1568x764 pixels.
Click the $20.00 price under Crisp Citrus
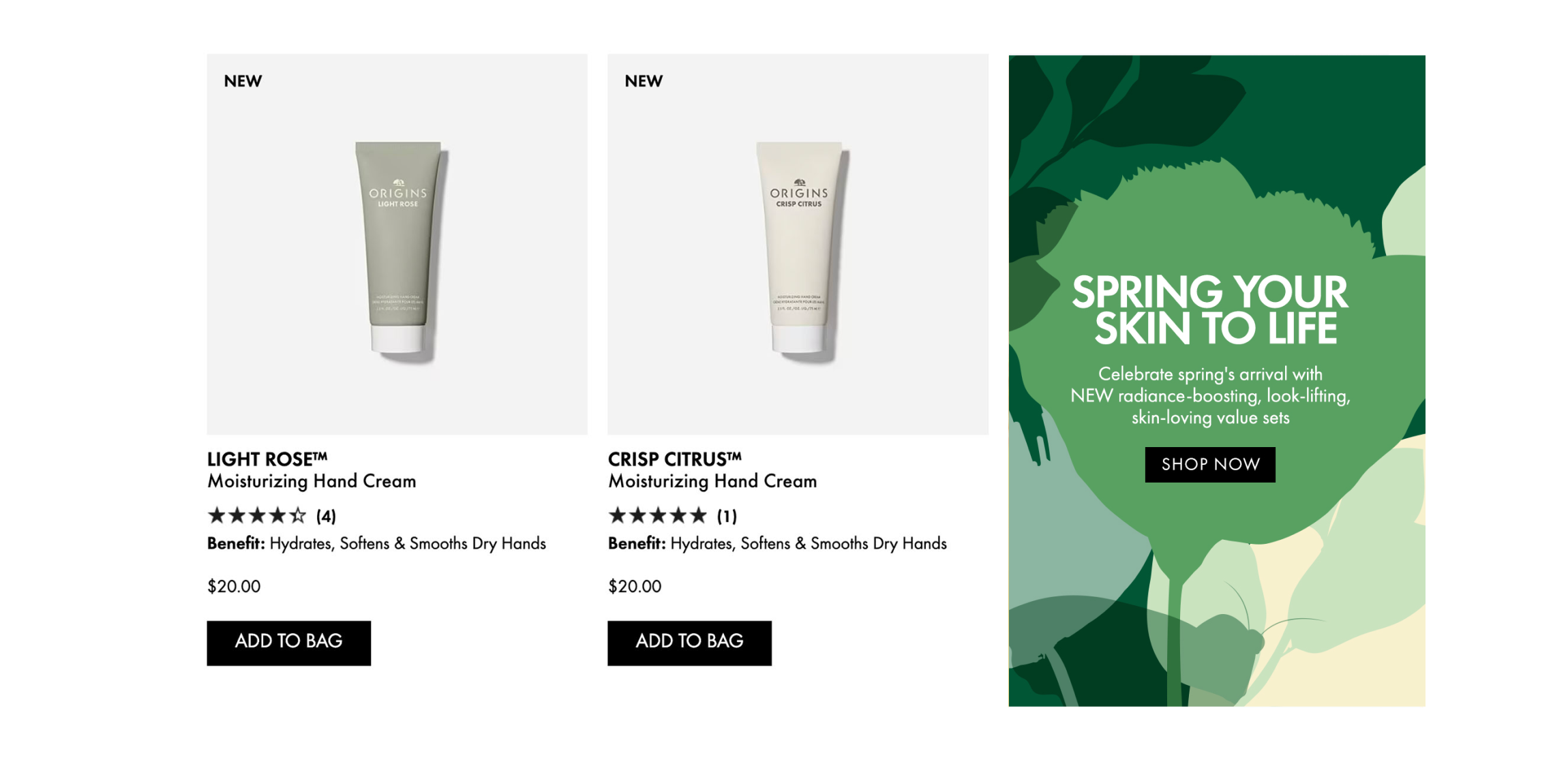coord(635,586)
